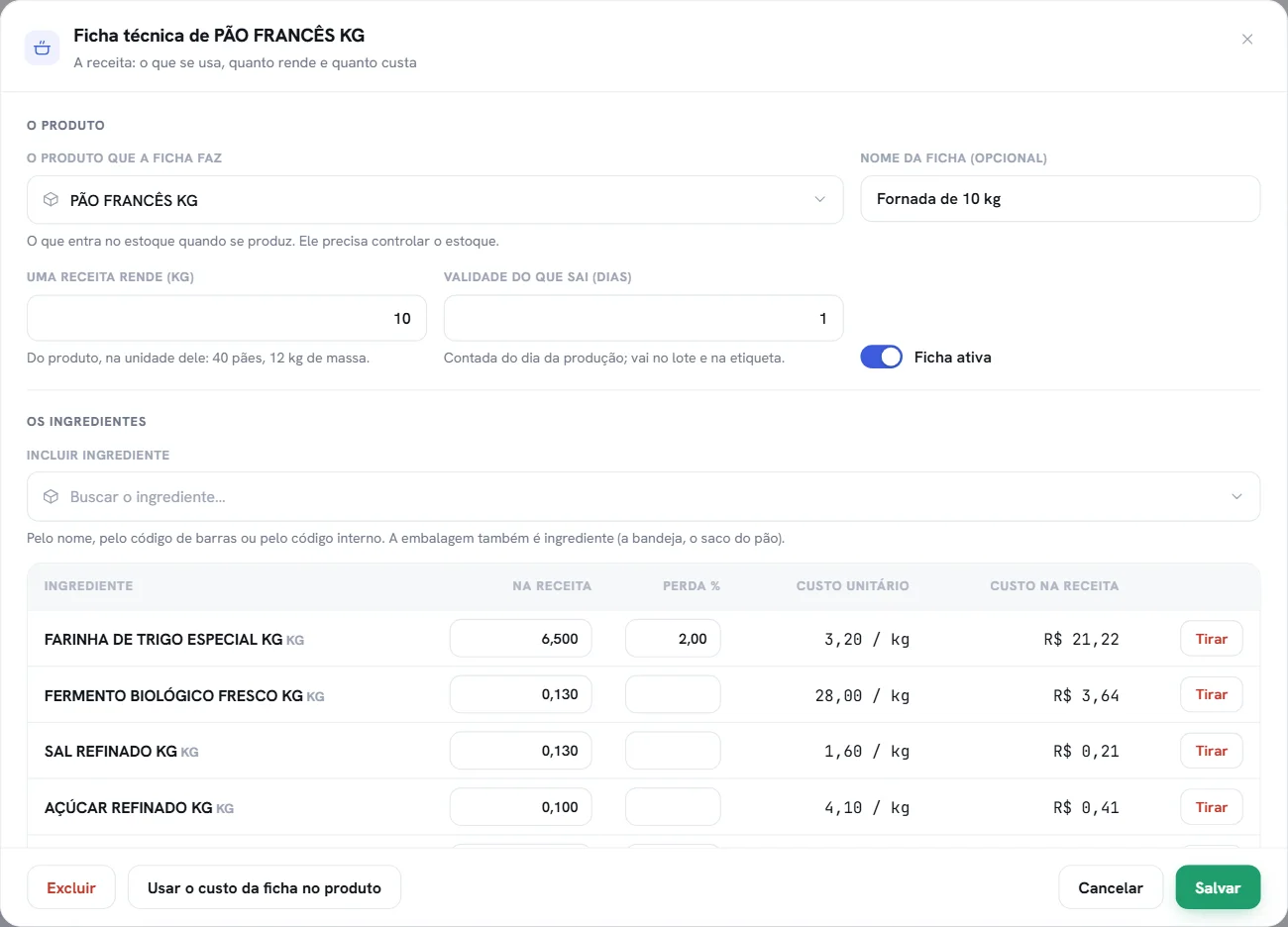The image size is (1288, 927).
Task: Edit SAL REFINADO quantity field
Action: point(521,751)
